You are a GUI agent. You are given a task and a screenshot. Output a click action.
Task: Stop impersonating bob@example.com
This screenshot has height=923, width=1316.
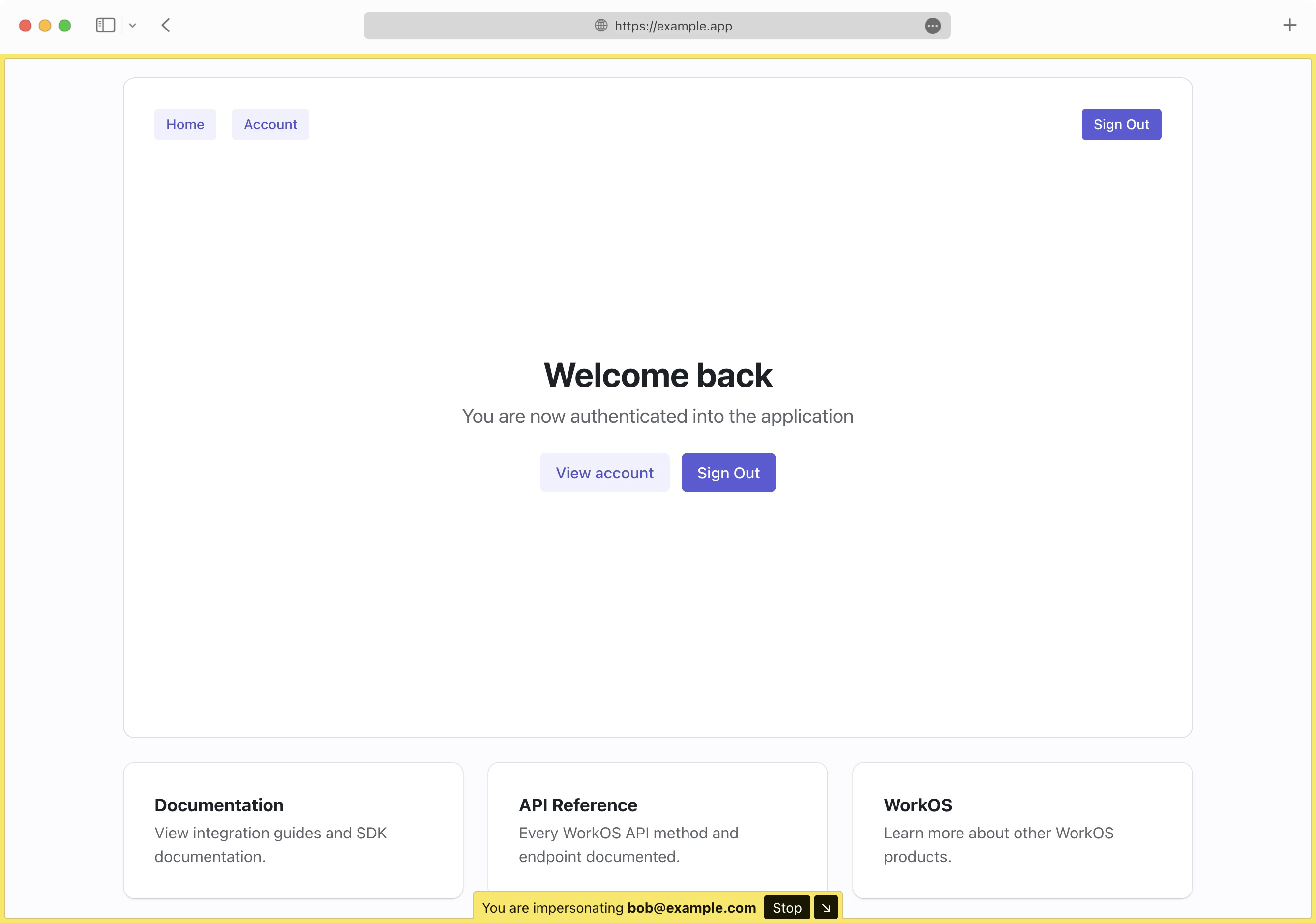pyautogui.click(x=786, y=908)
